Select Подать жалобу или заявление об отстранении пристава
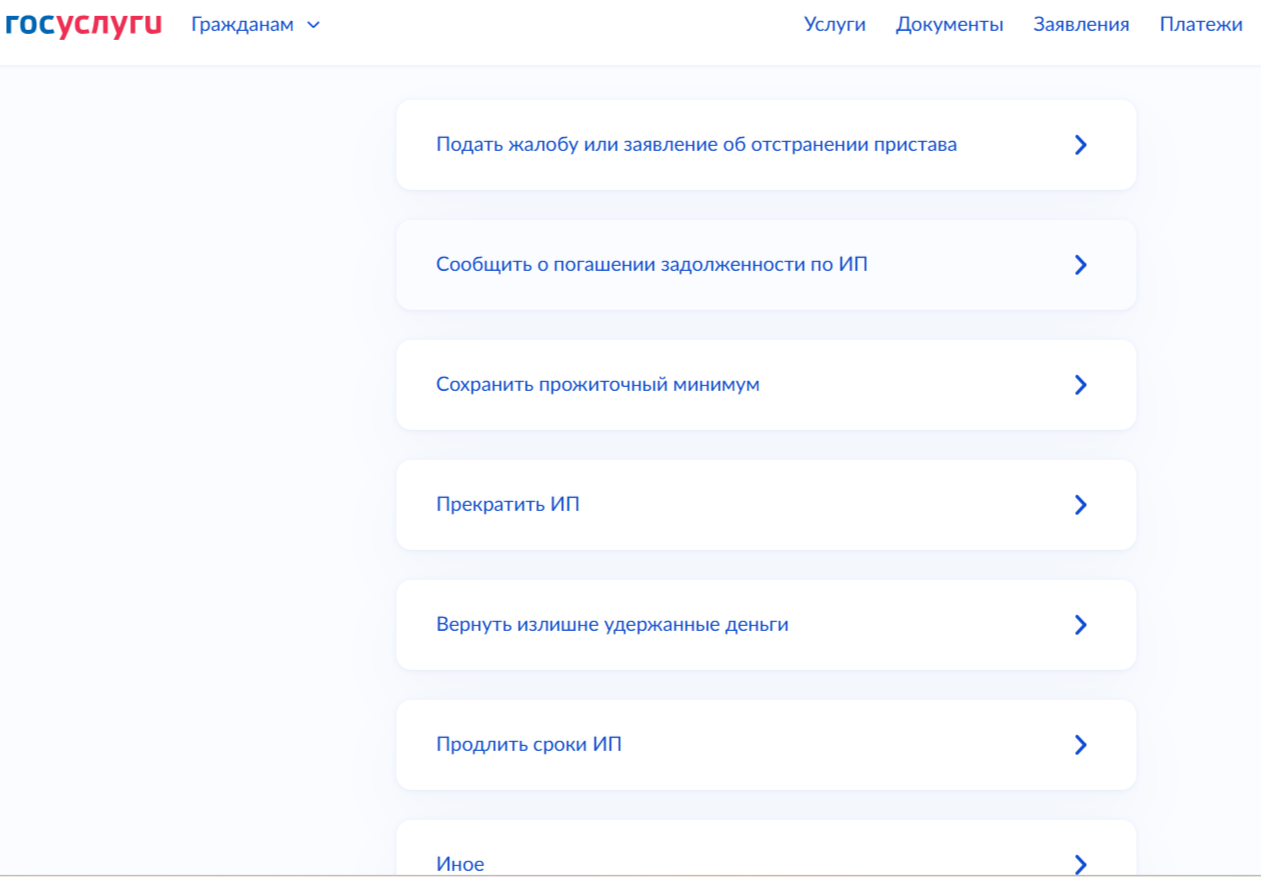The image size is (1261, 877). point(696,145)
